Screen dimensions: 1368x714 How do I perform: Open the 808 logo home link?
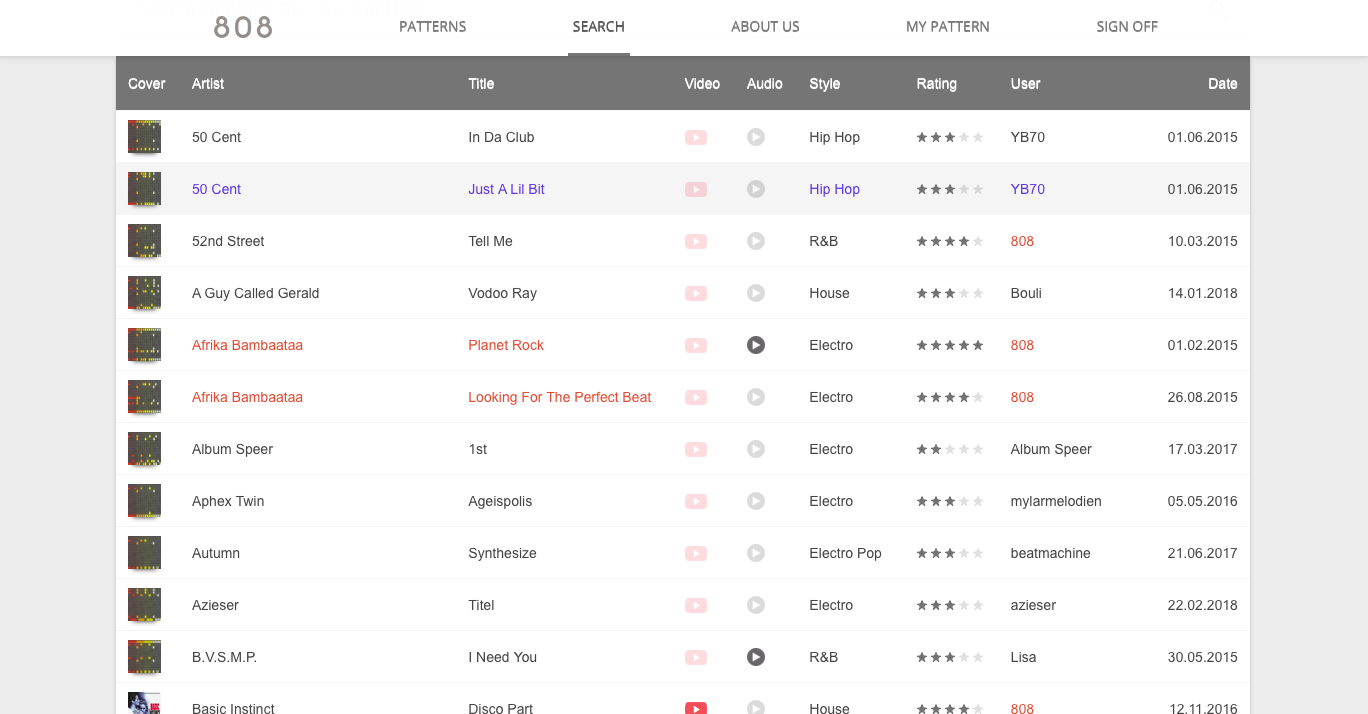[243, 27]
